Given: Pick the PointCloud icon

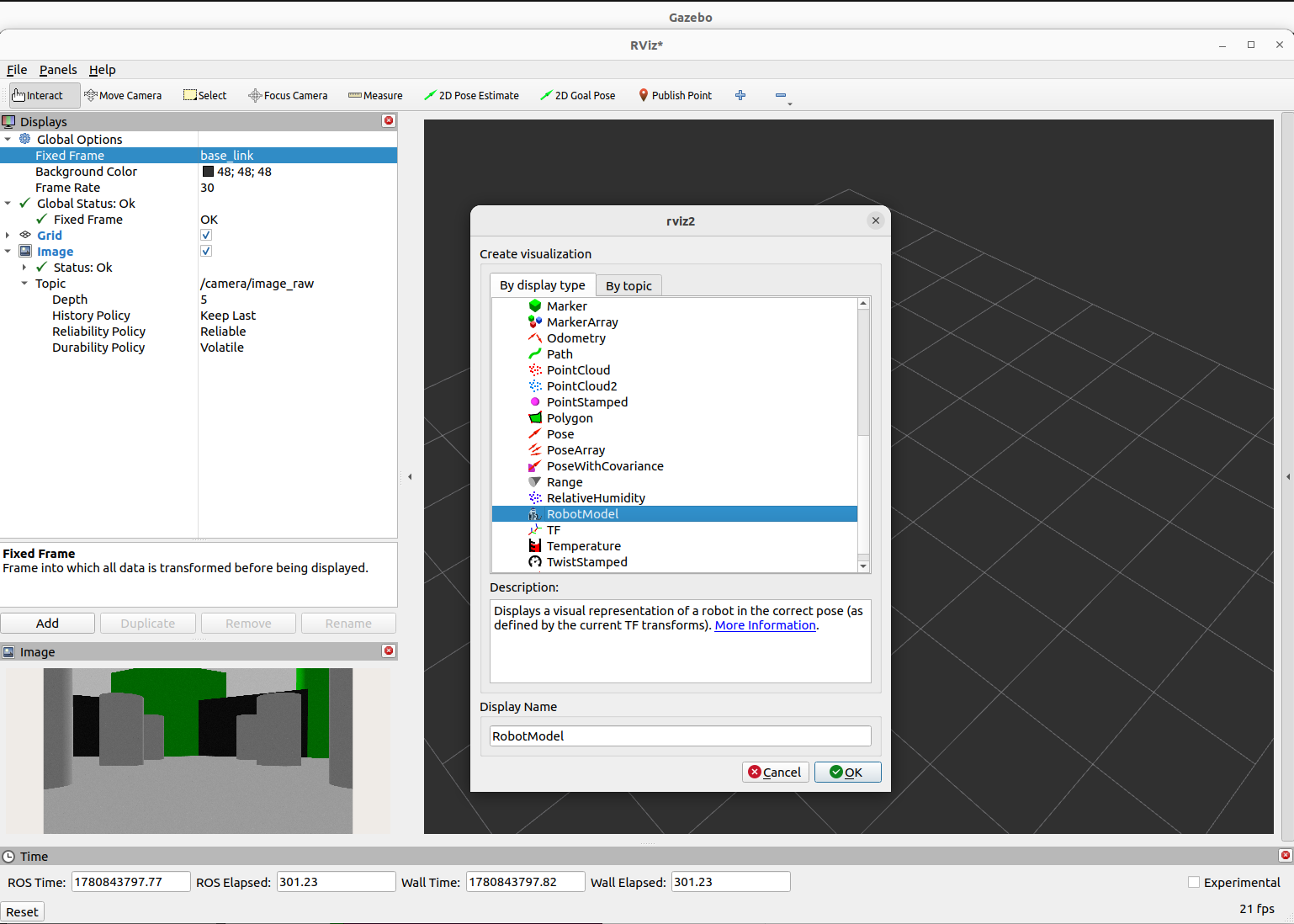Looking at the screenshot, I should (x=535, y=369).
